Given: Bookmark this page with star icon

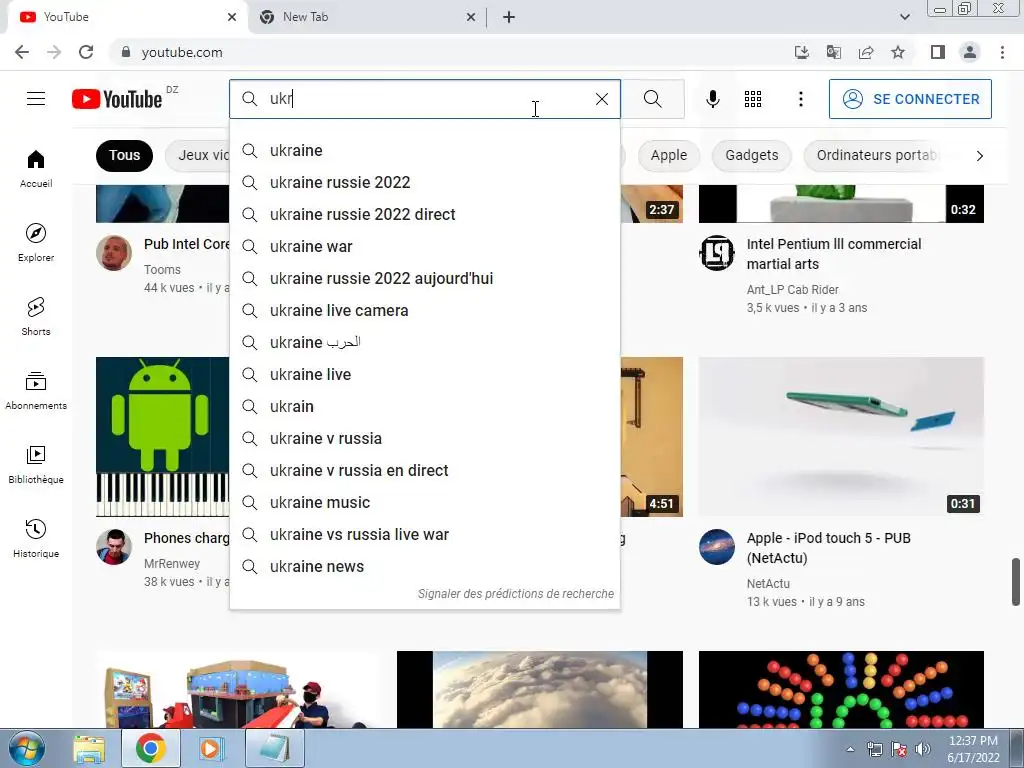Looking at the screenshot, I should tap(898, 52).
